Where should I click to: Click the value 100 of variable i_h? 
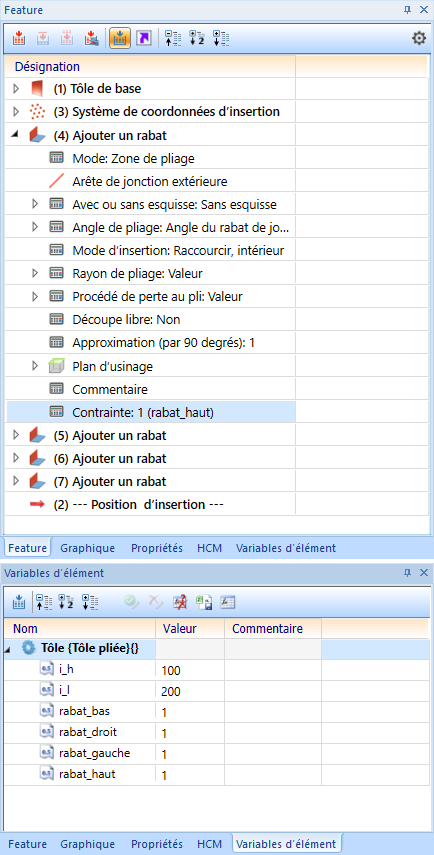point(171,670)
